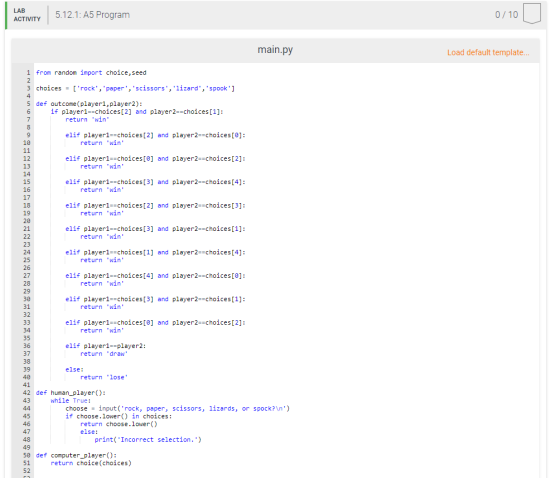
Task: Click 'return choice(choices)' line
Action: pyautogui.click(x=91, y=463)
